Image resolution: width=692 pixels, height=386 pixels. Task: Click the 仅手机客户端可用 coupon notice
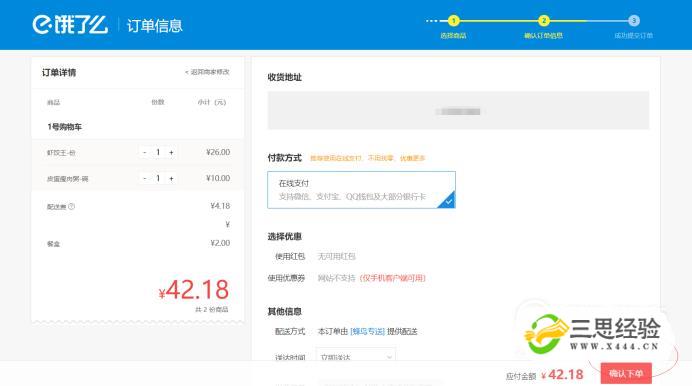[x=393, y=278]
